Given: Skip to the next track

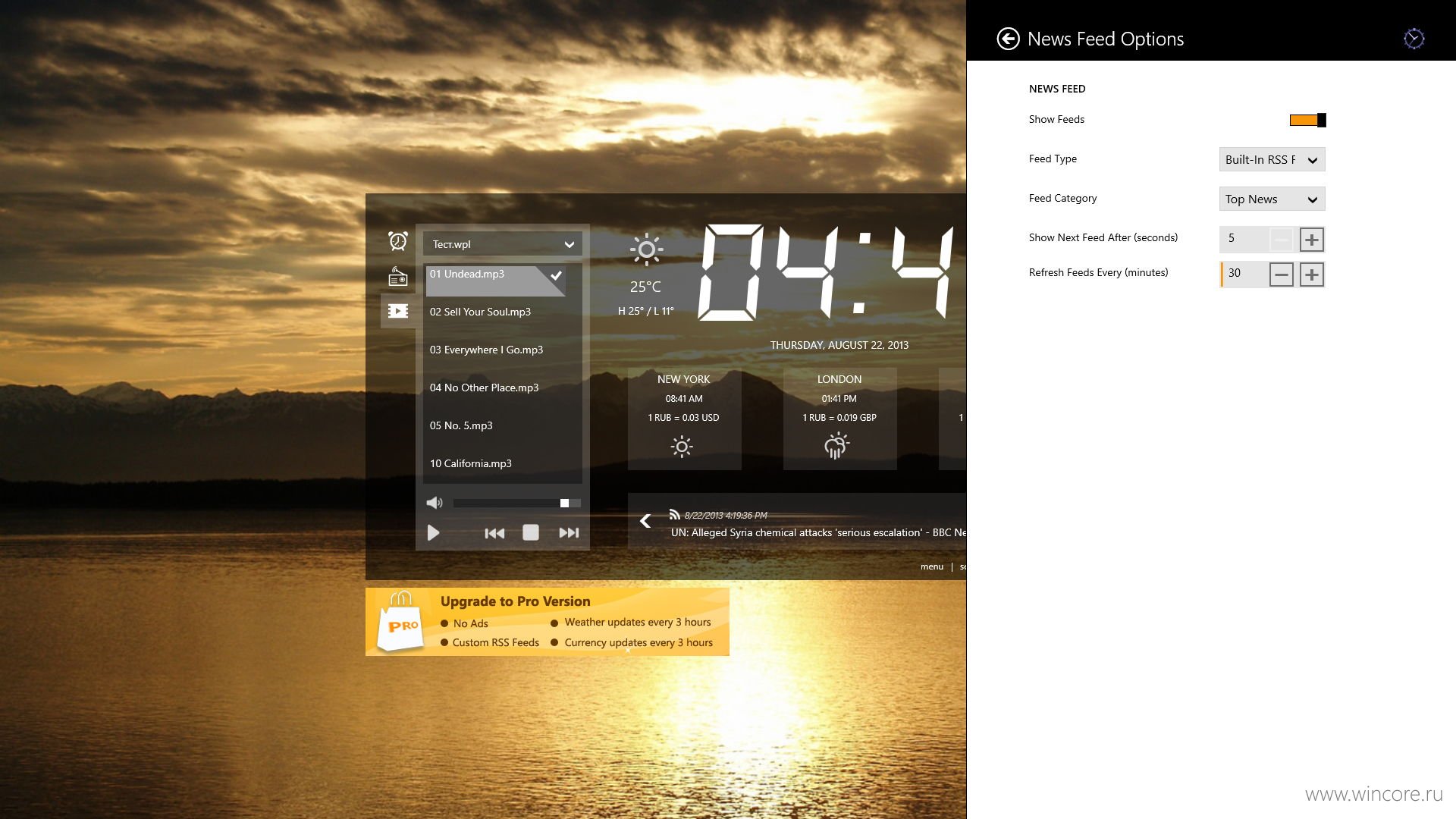Looking at the screenshot, I should tap(569, 533).
